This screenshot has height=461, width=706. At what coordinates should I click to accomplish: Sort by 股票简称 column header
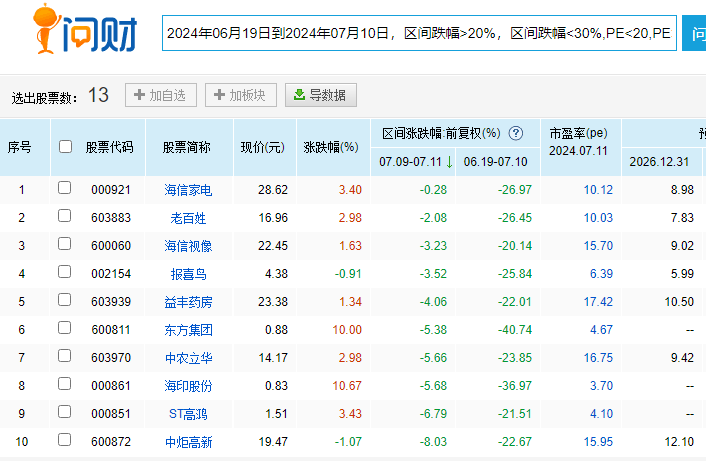pyautogui.click(x=186, y=147)
